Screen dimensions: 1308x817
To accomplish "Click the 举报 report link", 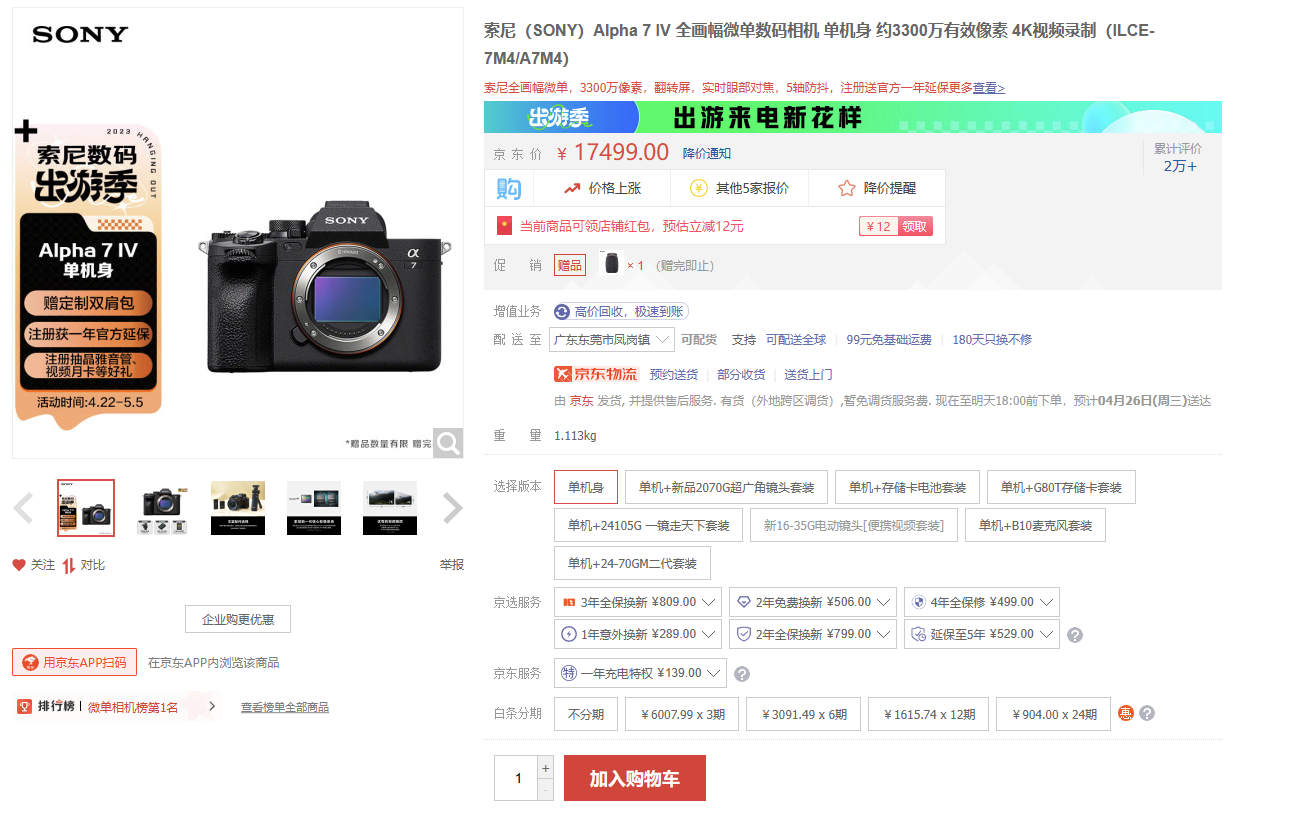I will click(x=452, y=565).
